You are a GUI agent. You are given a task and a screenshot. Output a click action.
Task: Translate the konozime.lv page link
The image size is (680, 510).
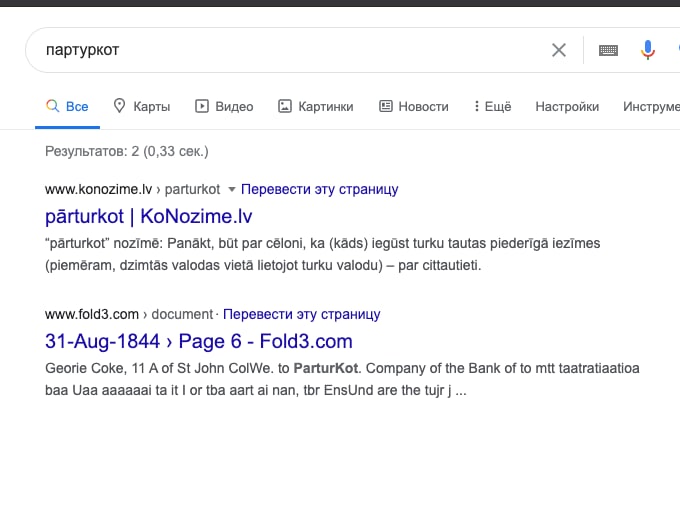(x=319, y=189)
